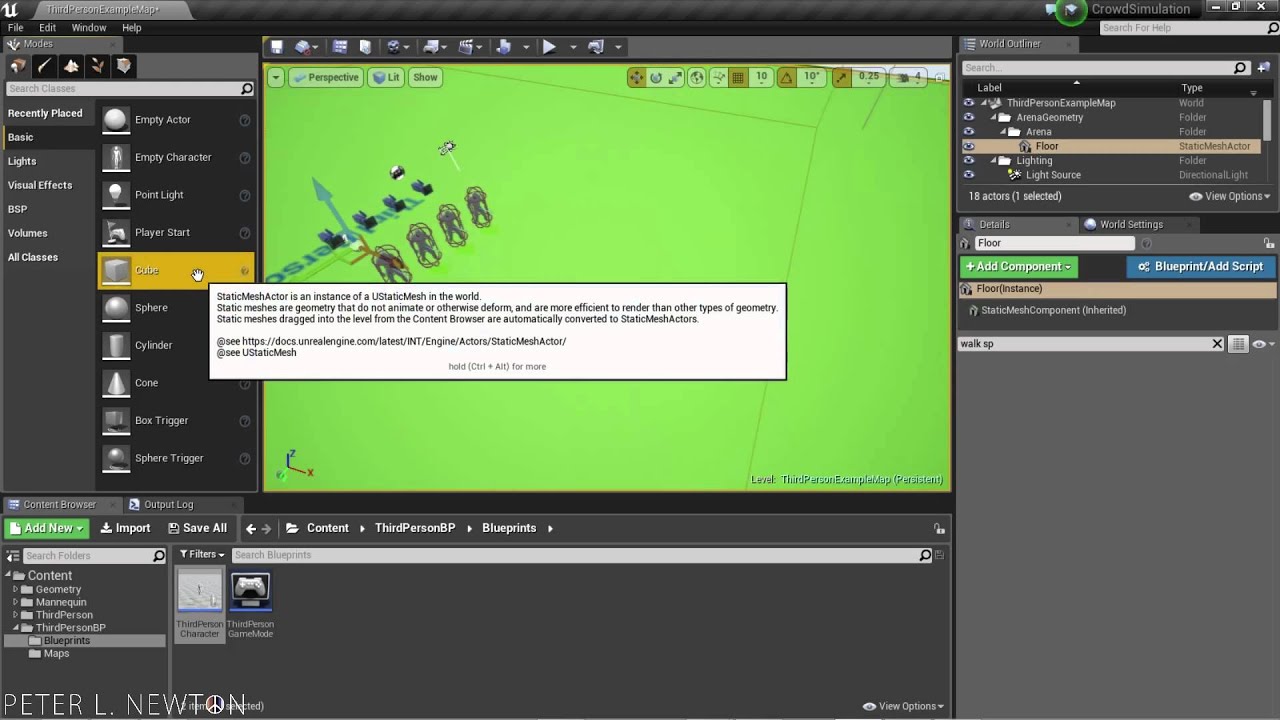Viewport: 1280px width, 720px height.
Task: Open the rotation snap angle 10° dropdown
Action: (x=812, y=77)
